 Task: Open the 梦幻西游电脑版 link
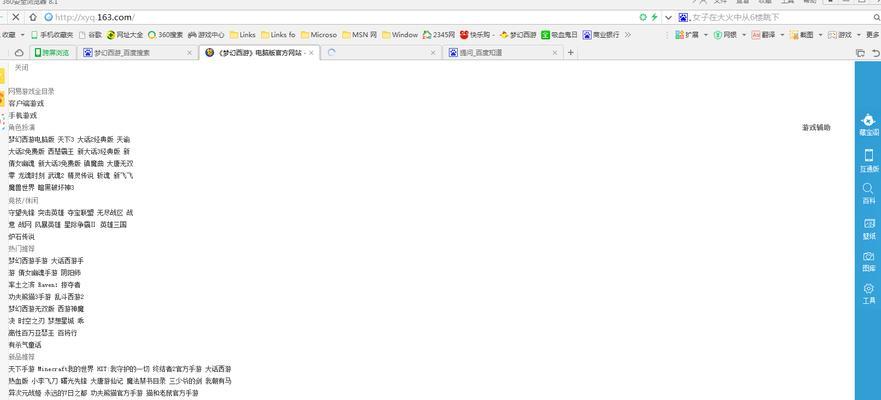click(31, 139)
